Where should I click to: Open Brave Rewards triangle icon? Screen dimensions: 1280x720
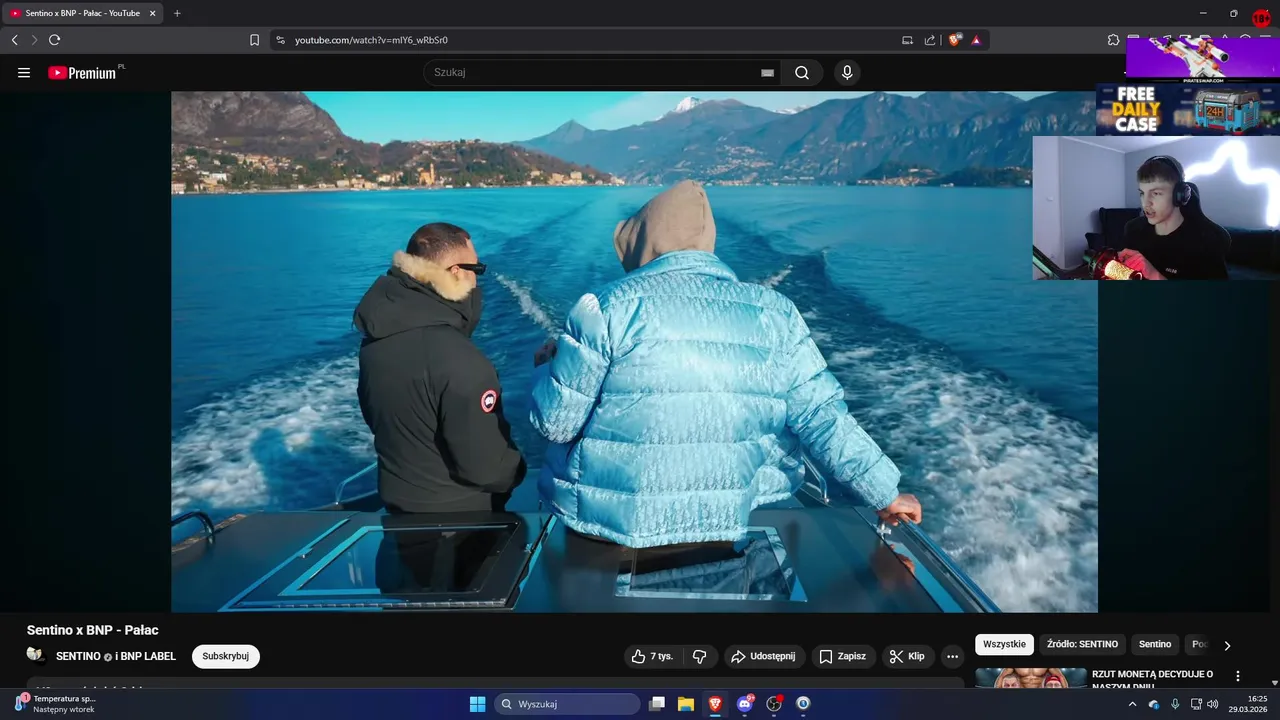point(976,40)
